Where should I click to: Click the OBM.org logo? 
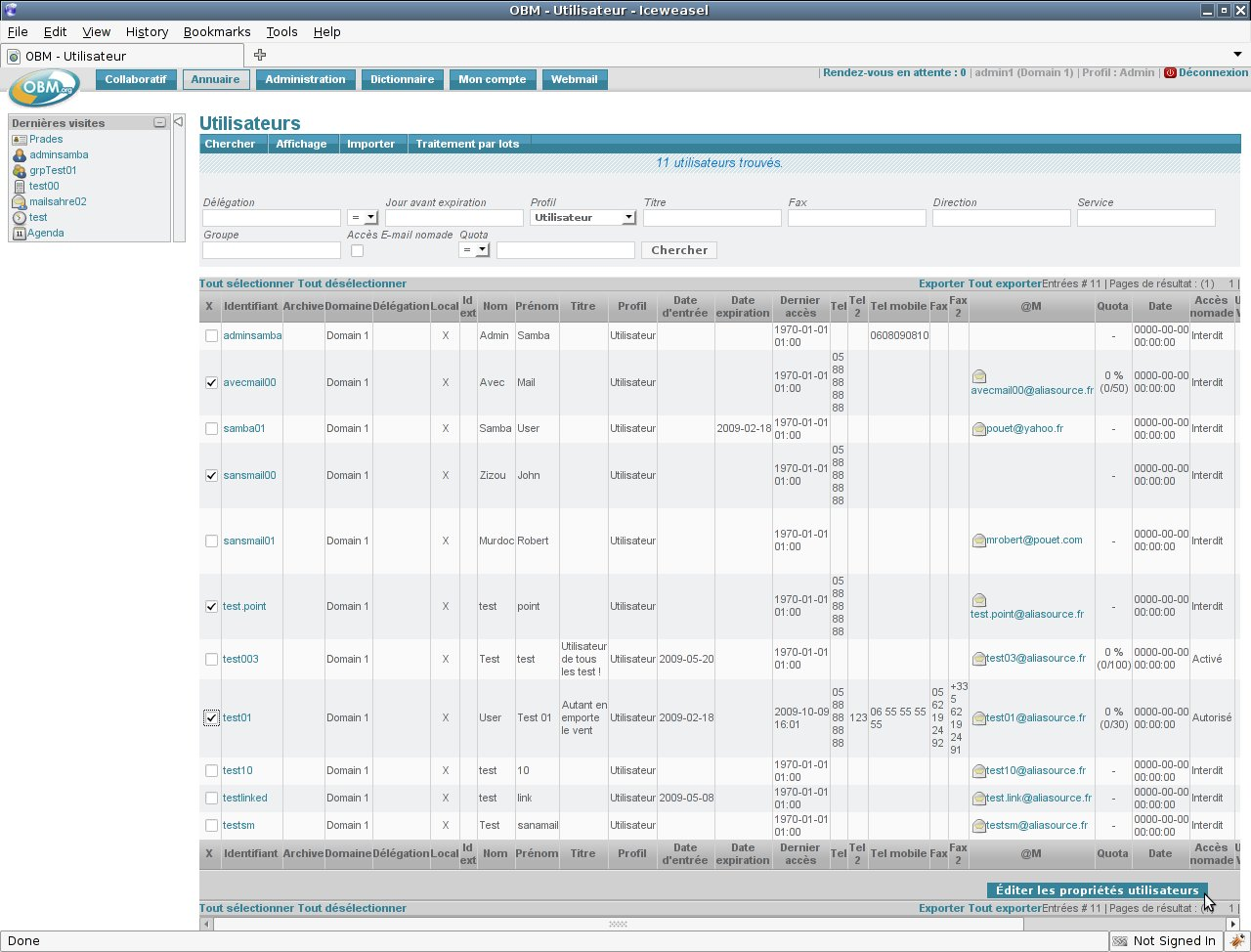click(x=46, y=89)
